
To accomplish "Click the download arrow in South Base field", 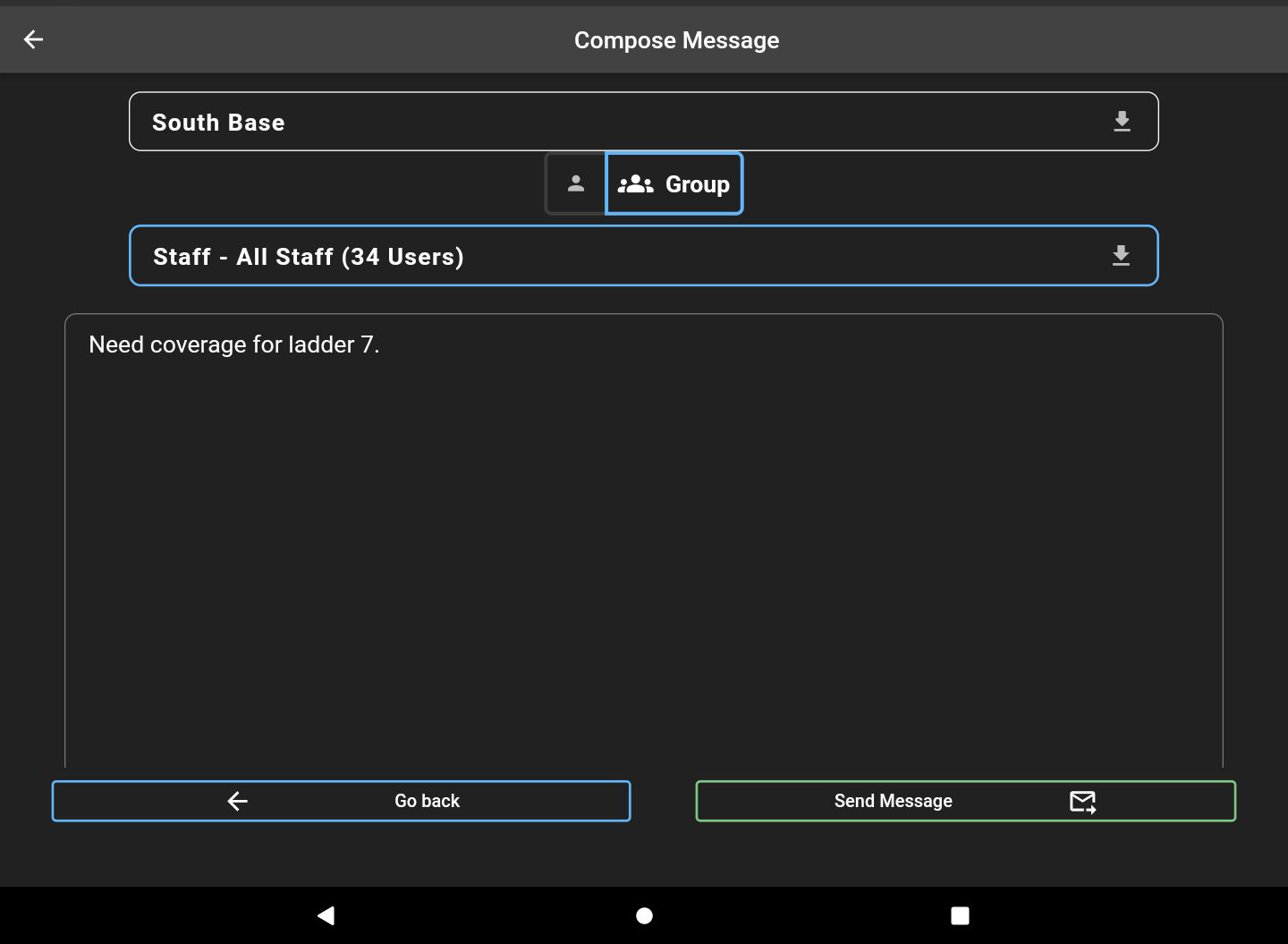I will 1122,122.
